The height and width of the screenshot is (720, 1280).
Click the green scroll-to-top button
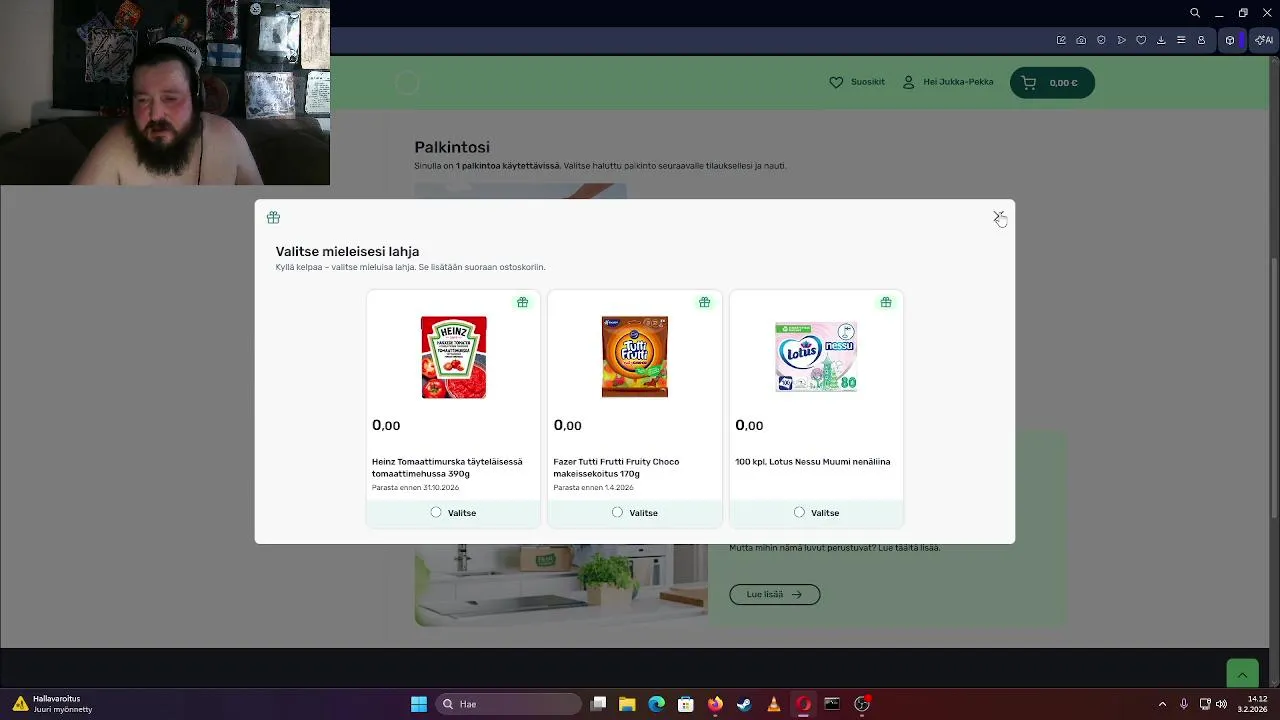(x=1242, y=673)
